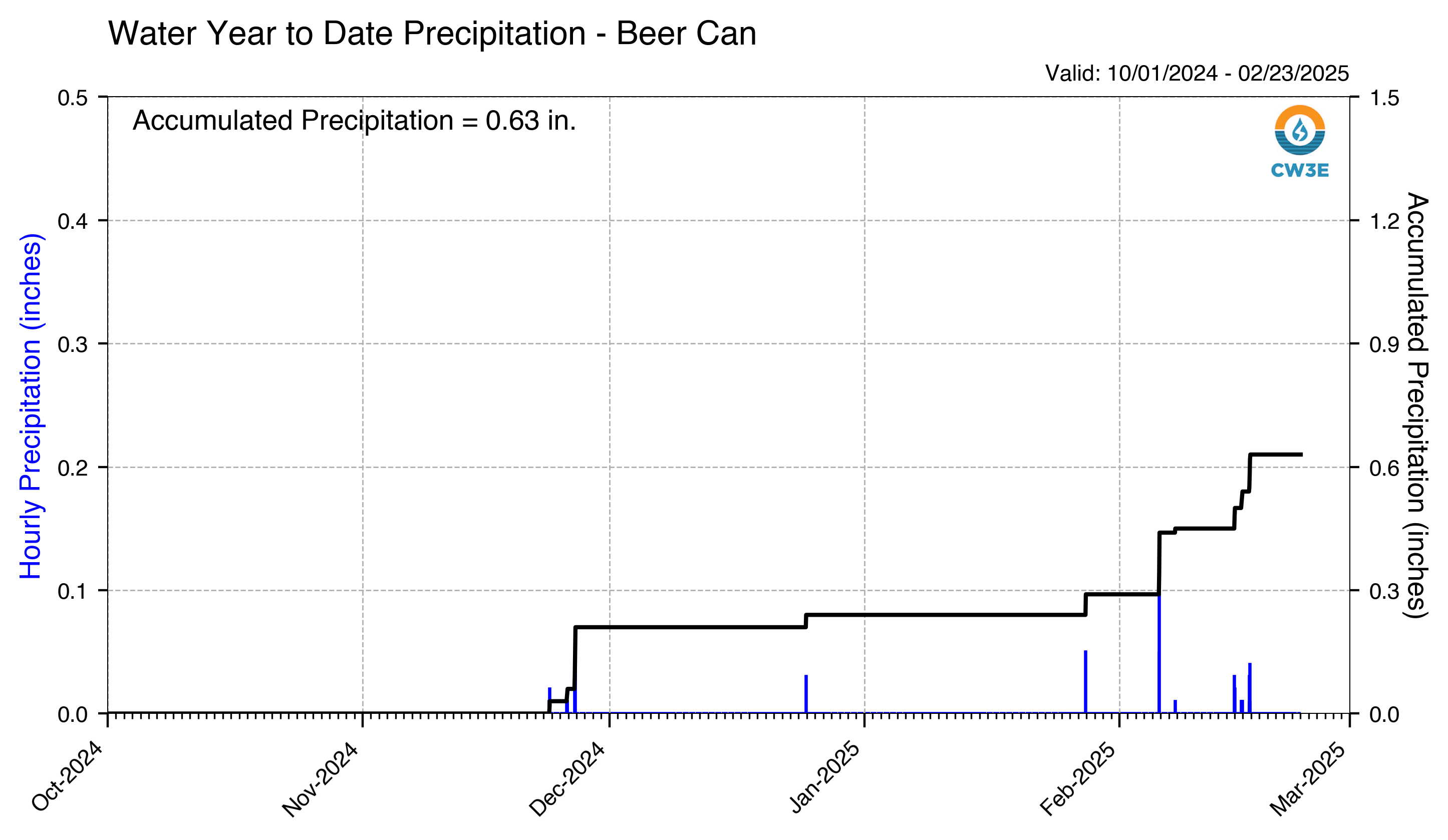Screen dimensions: 1448x840
Task: Click the 0.5 tick label on left axis
Action: [x=73, y=98]
